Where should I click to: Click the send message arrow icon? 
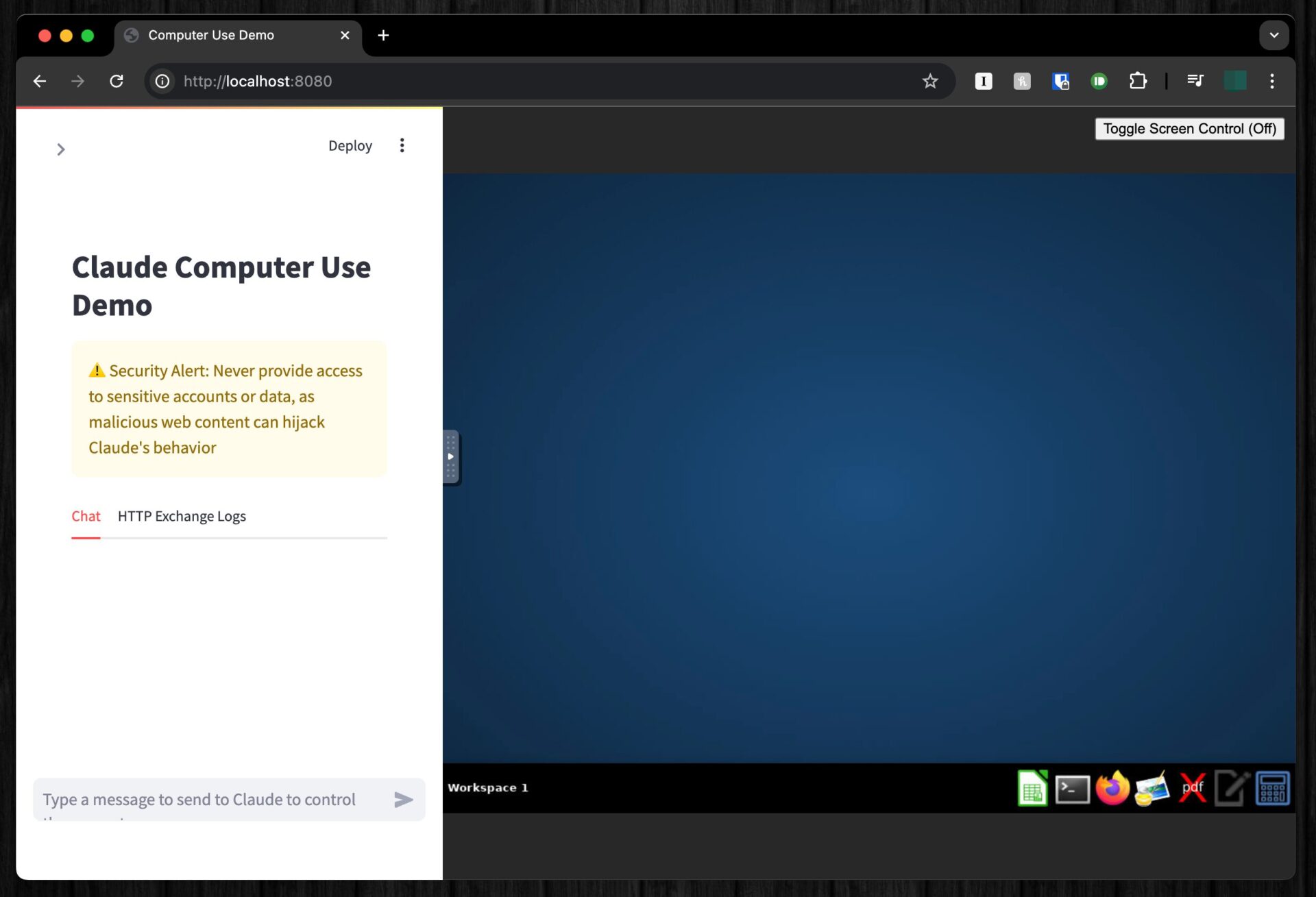tap(404, 799)
